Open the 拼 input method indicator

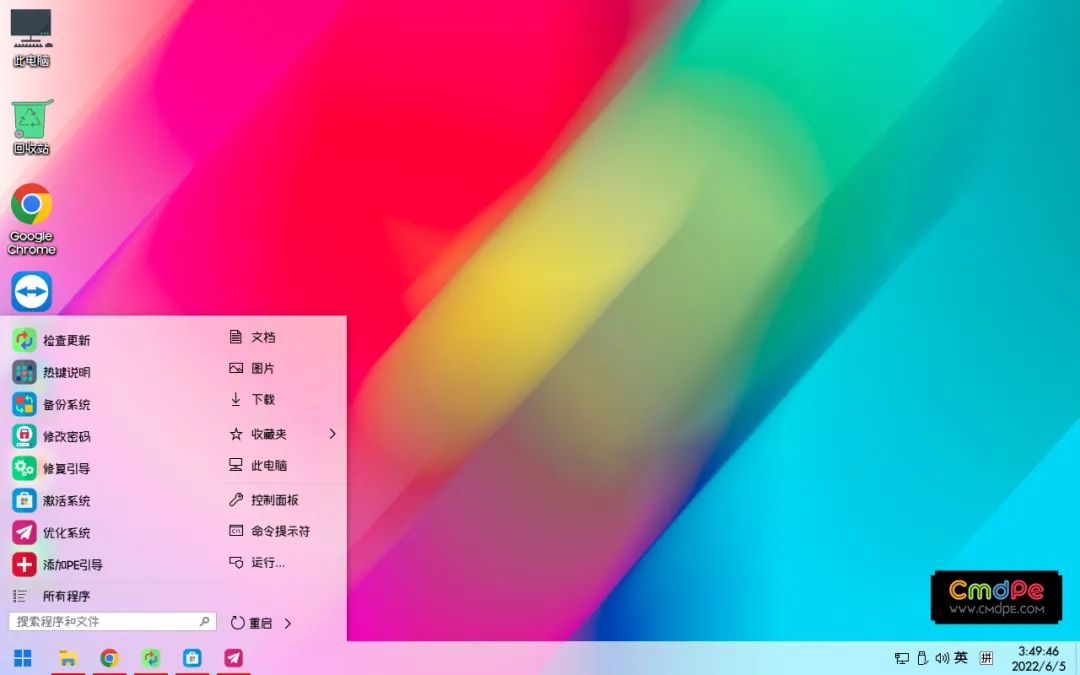(985, 658)
